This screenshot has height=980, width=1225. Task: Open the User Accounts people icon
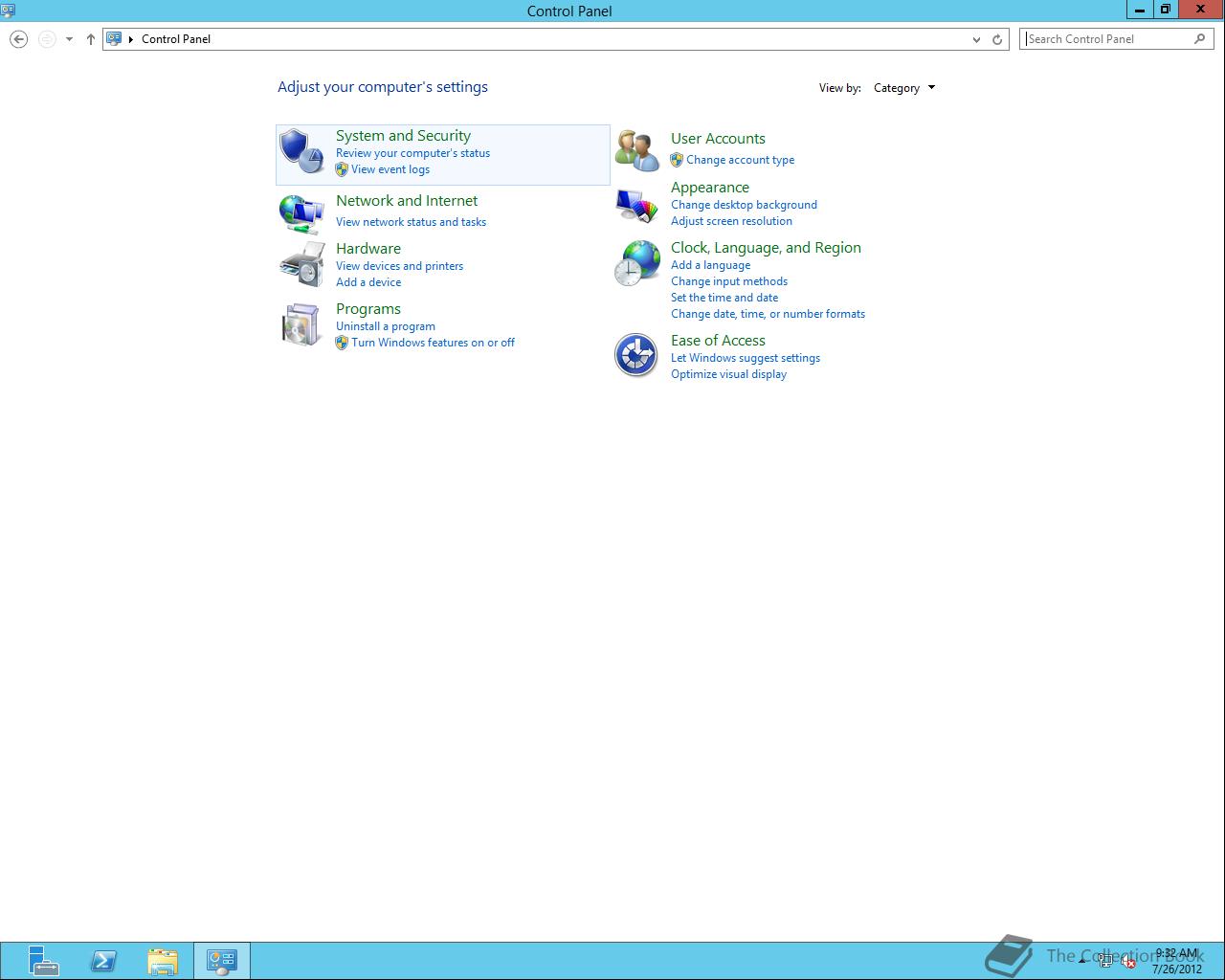tap(636, 151)
